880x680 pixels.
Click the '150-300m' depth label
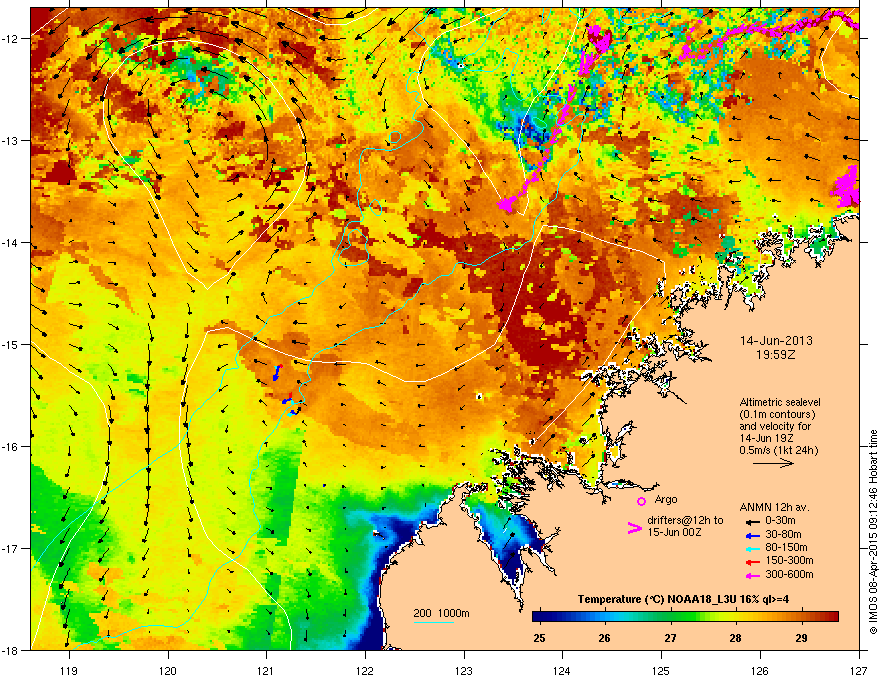[x=789, y=560]
